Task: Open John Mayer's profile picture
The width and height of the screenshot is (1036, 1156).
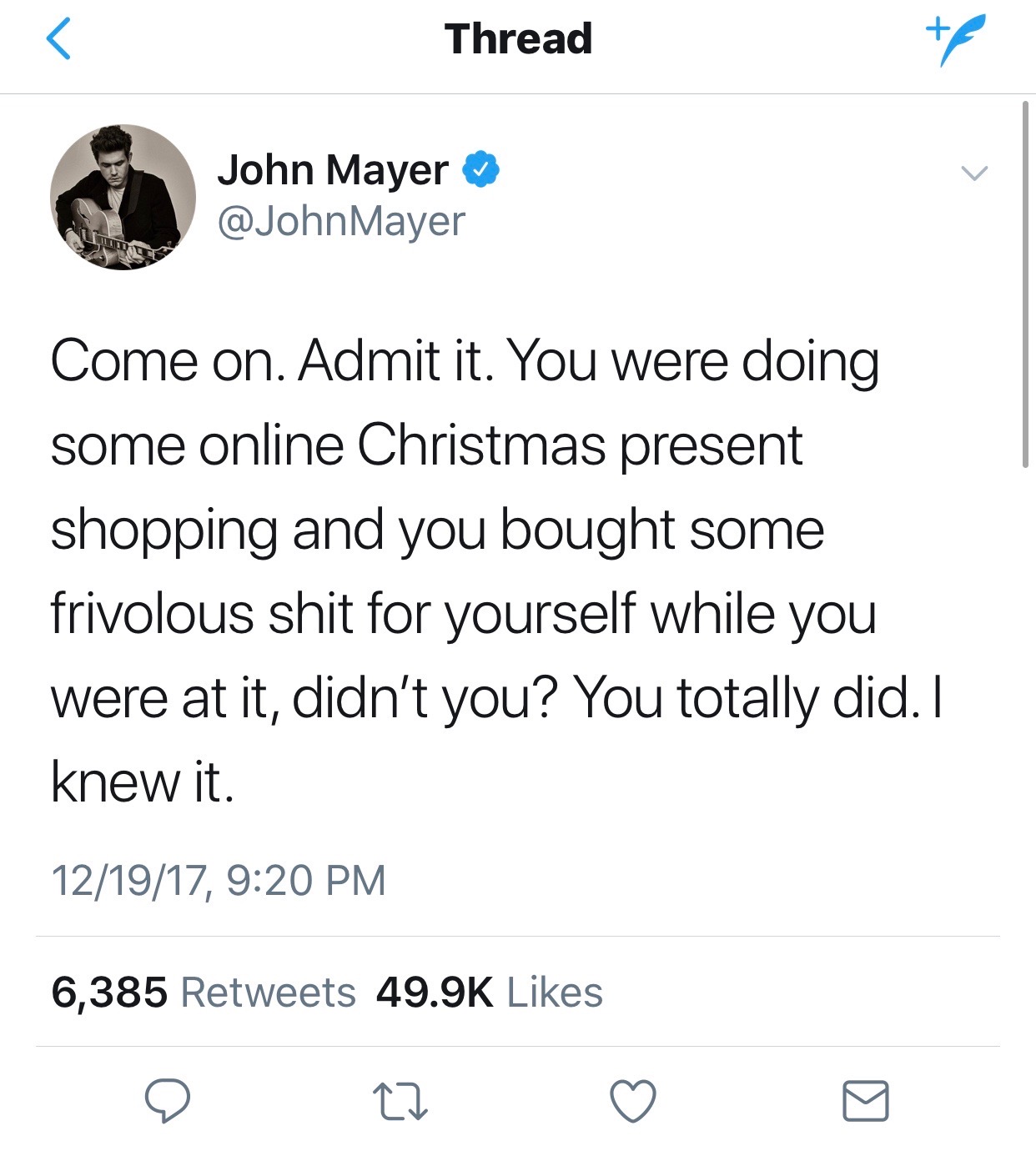Action: tap(123, 197)
